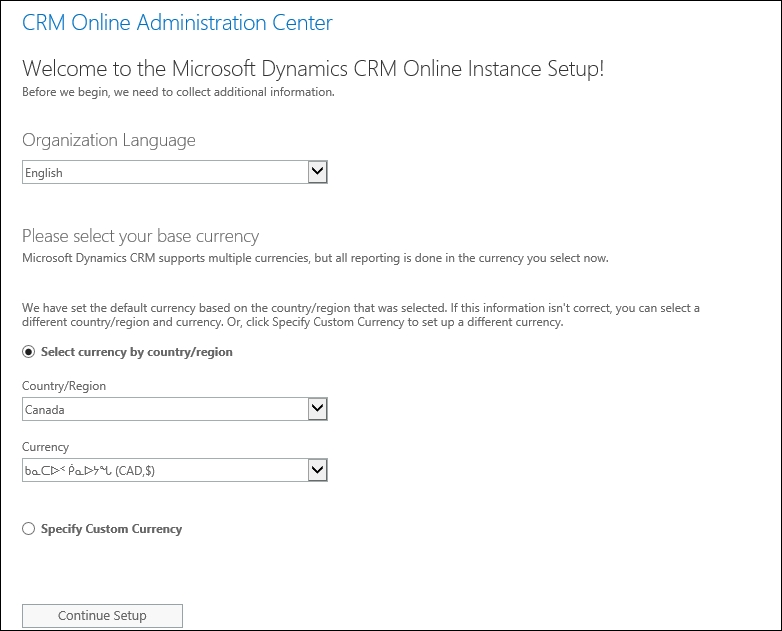Viewport: 782px width, 631px height.
Task: Expand the Country/Region dropdown arrow
Action: pyautogui.click(x=317, y=409)
